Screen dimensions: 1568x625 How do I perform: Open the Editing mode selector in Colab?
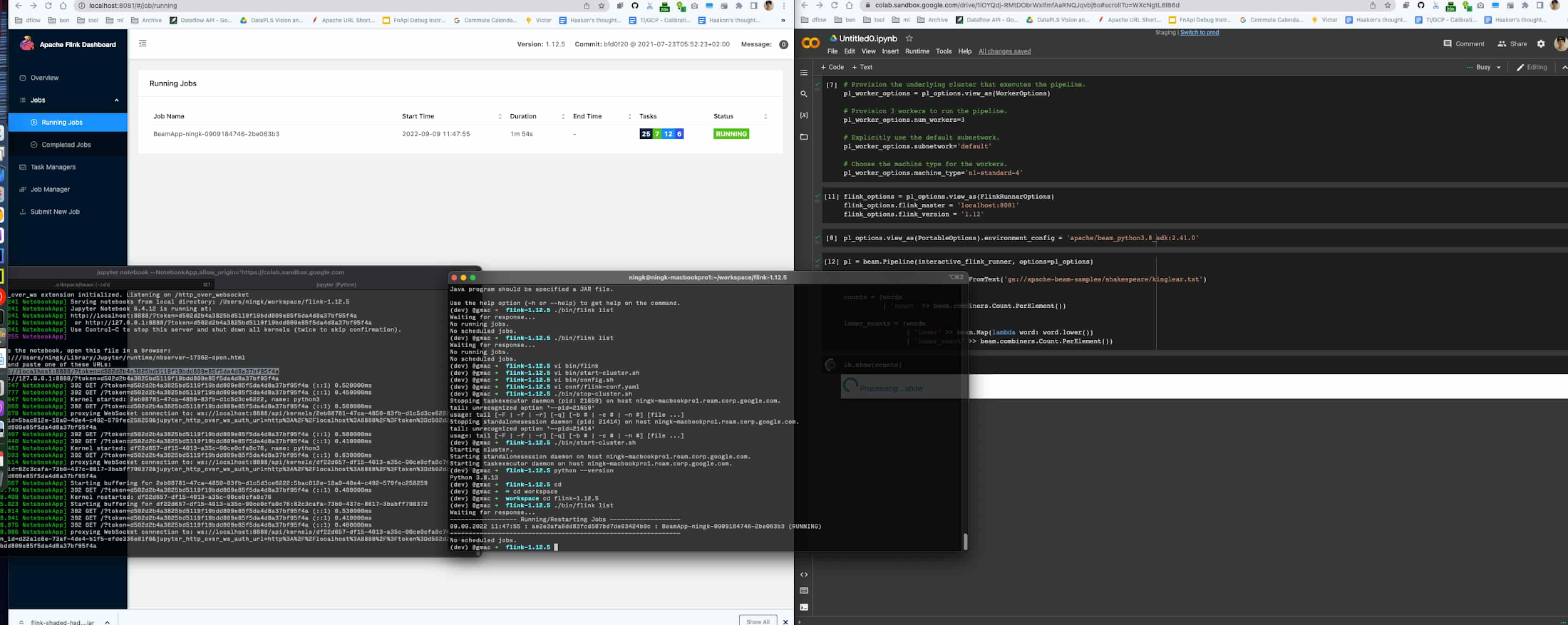pos(1532,68)
